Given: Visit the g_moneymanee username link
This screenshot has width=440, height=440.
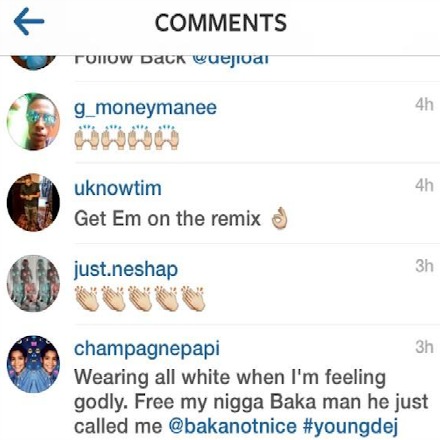Looking at the screenshot, I should (145, 108).
